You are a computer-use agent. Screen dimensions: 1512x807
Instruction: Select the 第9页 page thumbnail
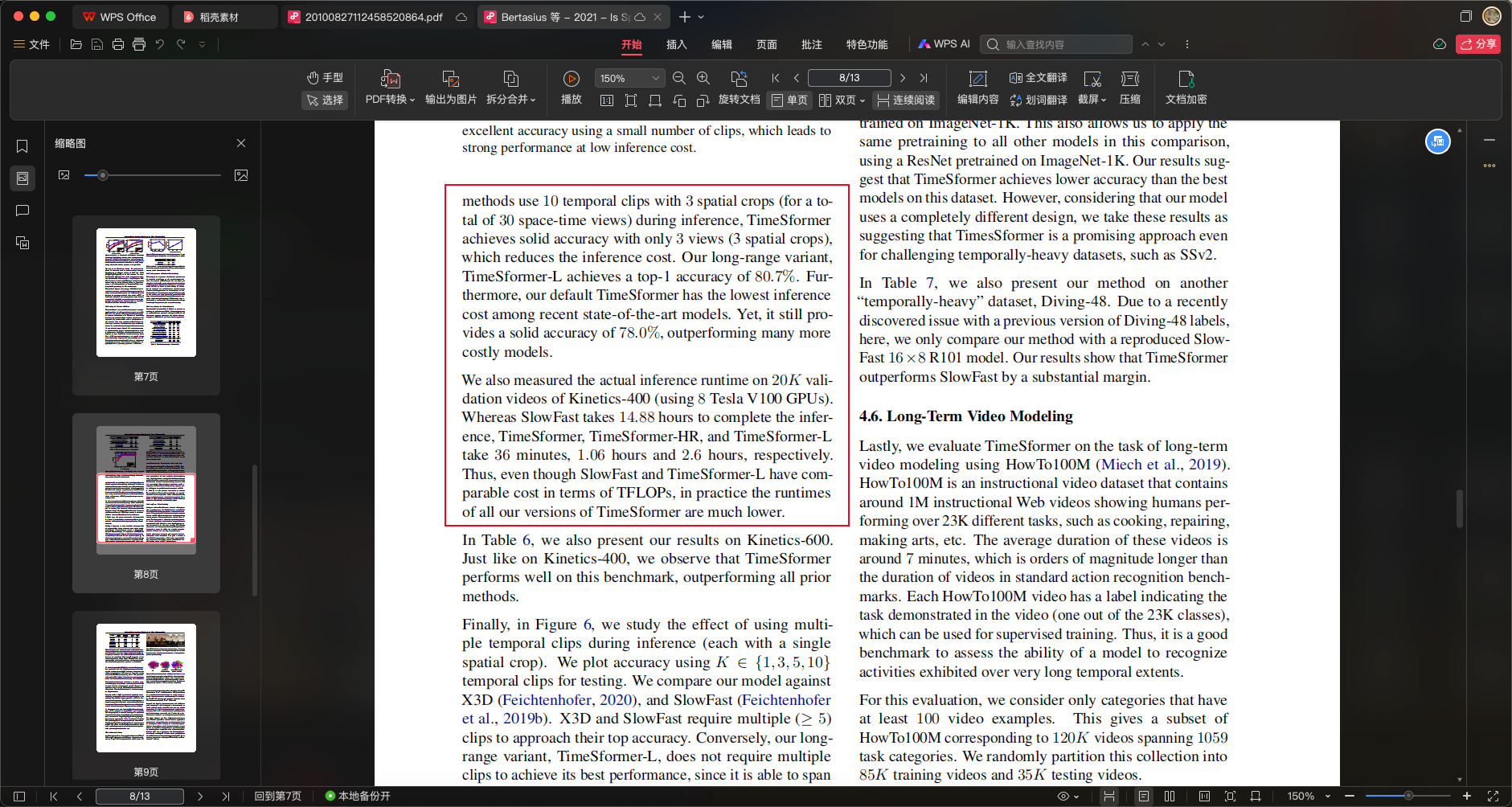coord(146,688)
